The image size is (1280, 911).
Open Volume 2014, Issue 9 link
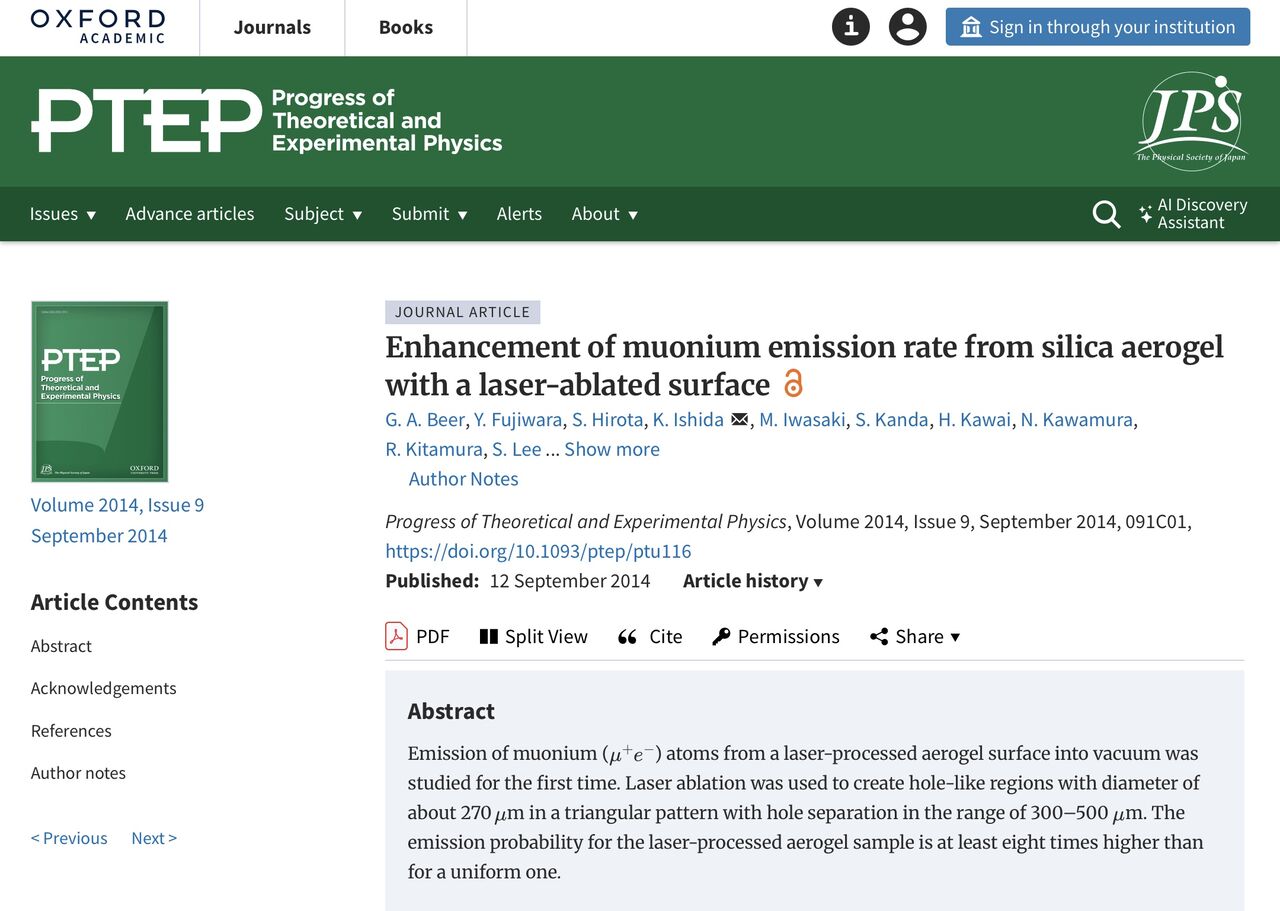click(x=117, y=505)
